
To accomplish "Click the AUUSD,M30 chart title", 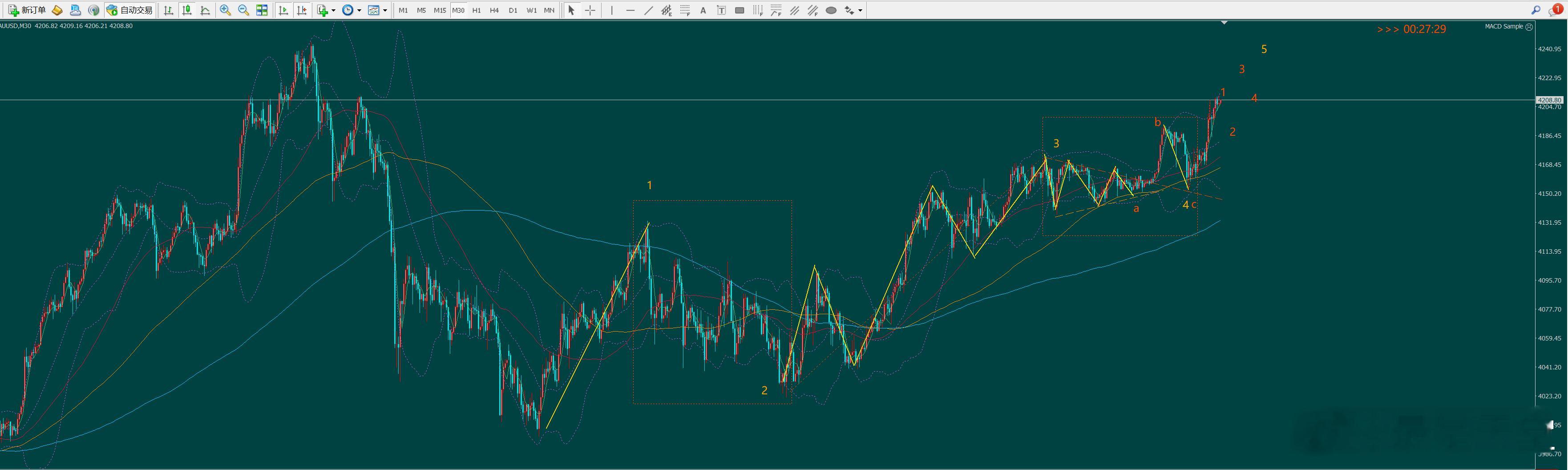I will pos(16,25).
